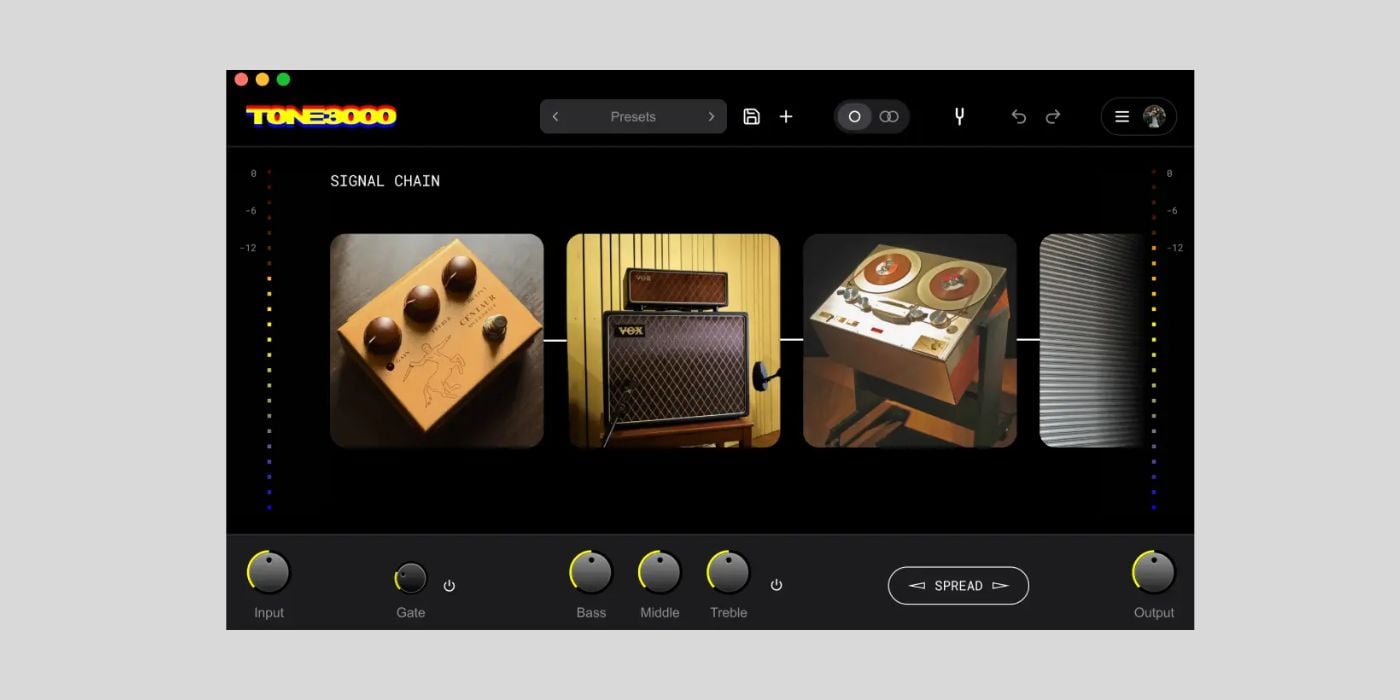Select the reel-to-reel tape machine in chain

point(910,340)
